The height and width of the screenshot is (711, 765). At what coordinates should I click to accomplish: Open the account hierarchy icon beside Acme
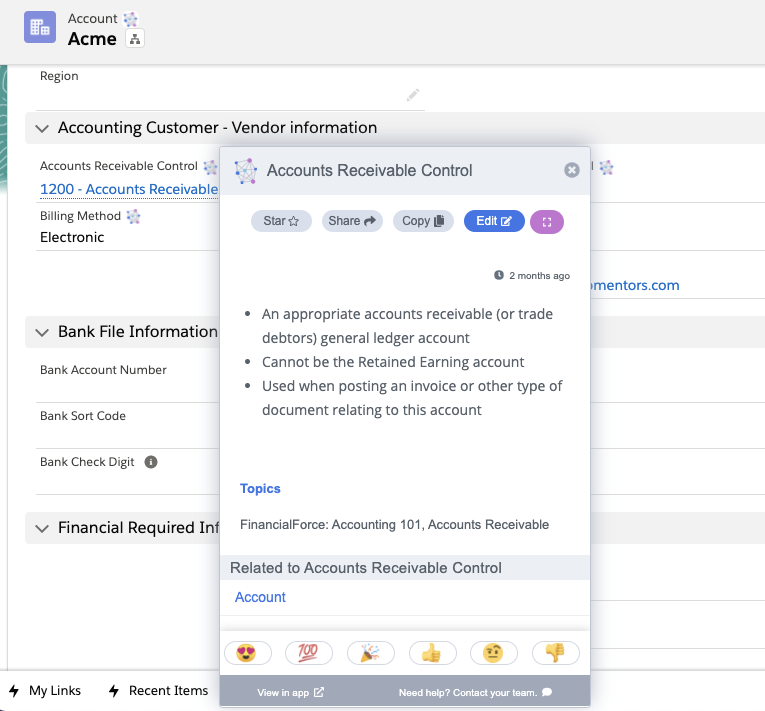[x=135, y=39]
